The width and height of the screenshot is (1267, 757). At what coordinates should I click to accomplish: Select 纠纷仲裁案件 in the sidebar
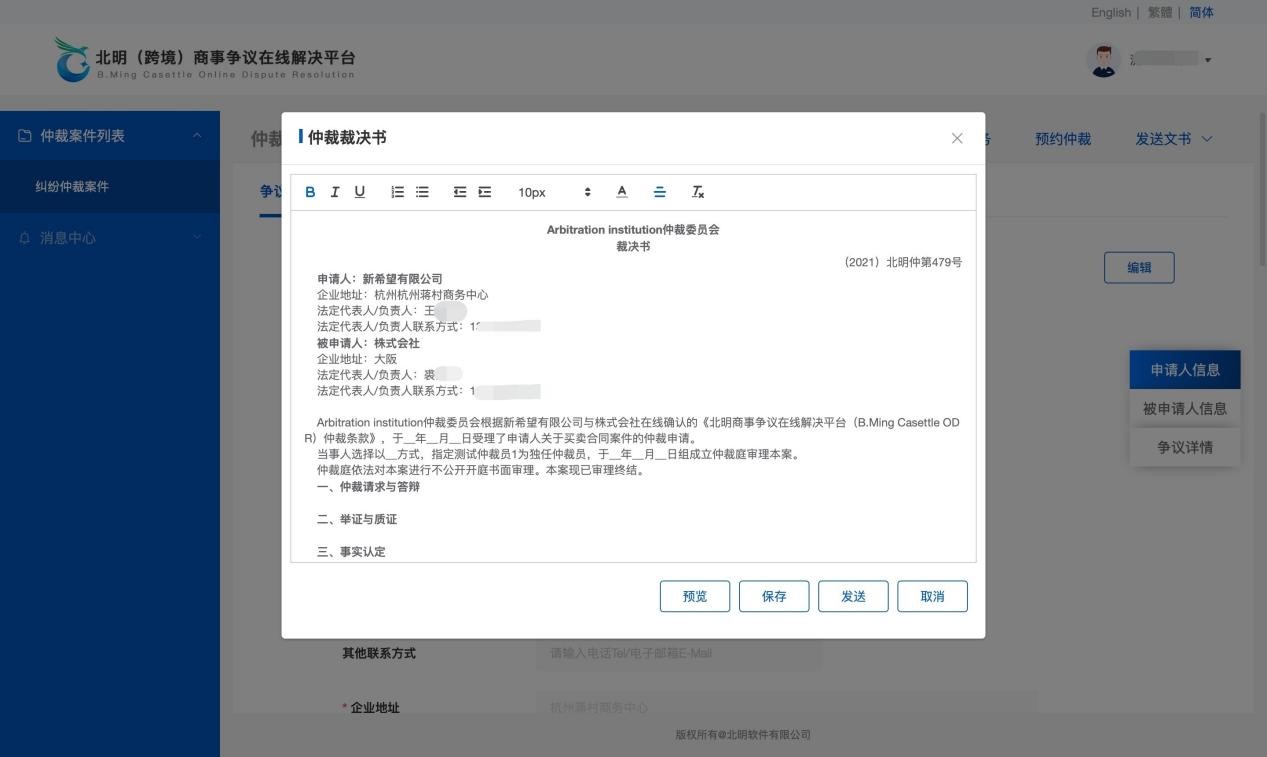pyautogui.click(x=72, y=187)
